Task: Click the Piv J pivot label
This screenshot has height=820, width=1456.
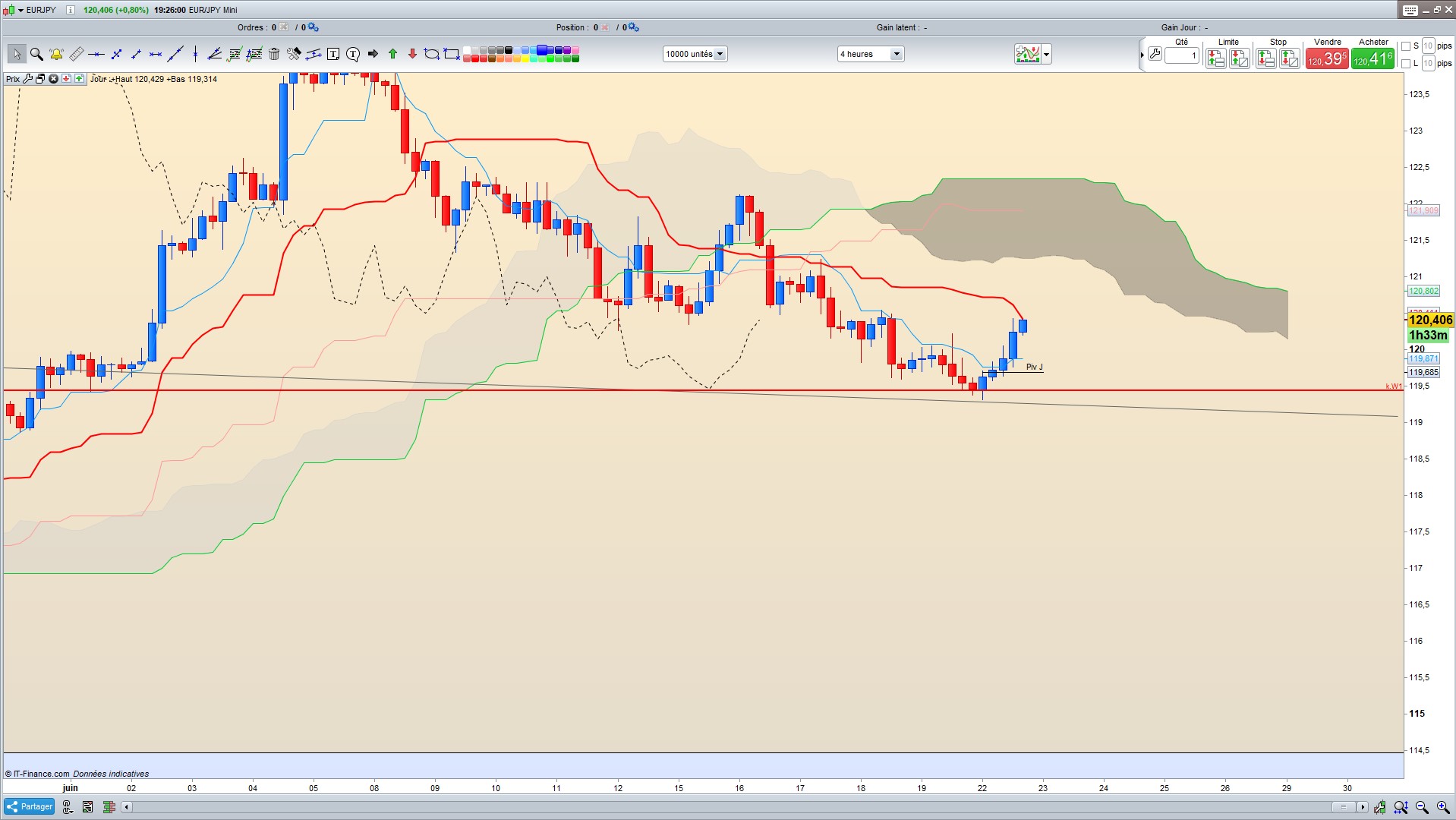Action: click(x=1035, y=367)
